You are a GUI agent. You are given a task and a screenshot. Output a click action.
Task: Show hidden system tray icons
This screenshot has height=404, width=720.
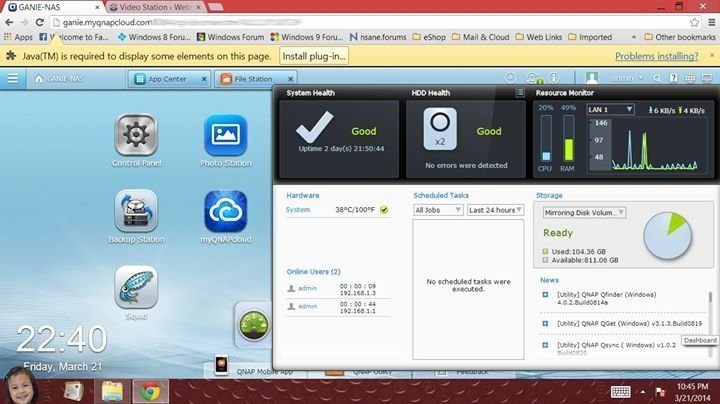(x=642, y=392)
